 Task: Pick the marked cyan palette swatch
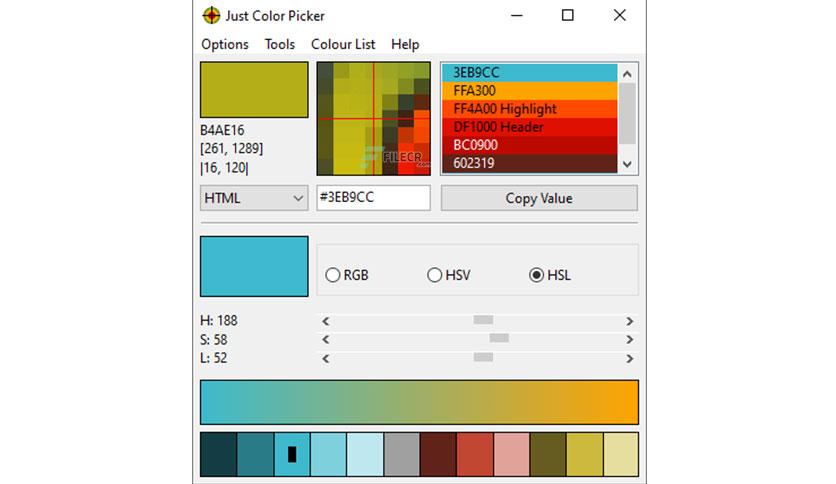tap(292, 455)
